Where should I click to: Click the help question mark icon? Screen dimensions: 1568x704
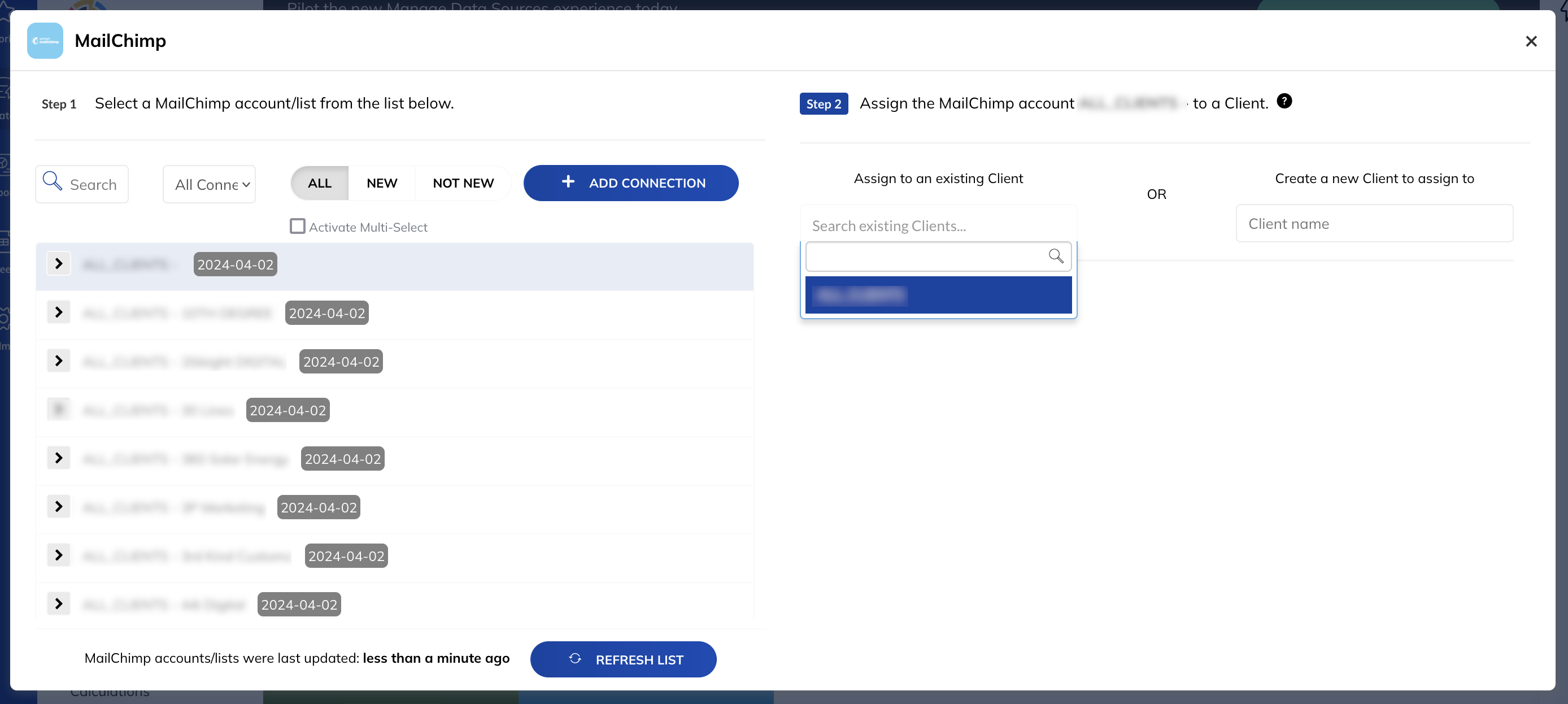click(x=1284, y=101)
